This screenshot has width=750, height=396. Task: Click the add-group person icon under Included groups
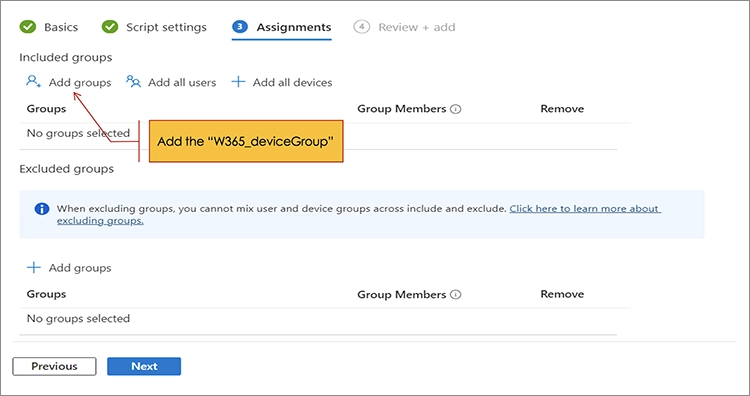click(33, 81)
